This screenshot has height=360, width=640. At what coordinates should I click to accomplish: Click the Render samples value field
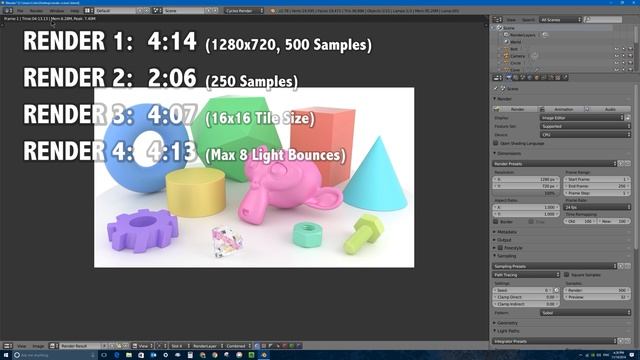597,290
